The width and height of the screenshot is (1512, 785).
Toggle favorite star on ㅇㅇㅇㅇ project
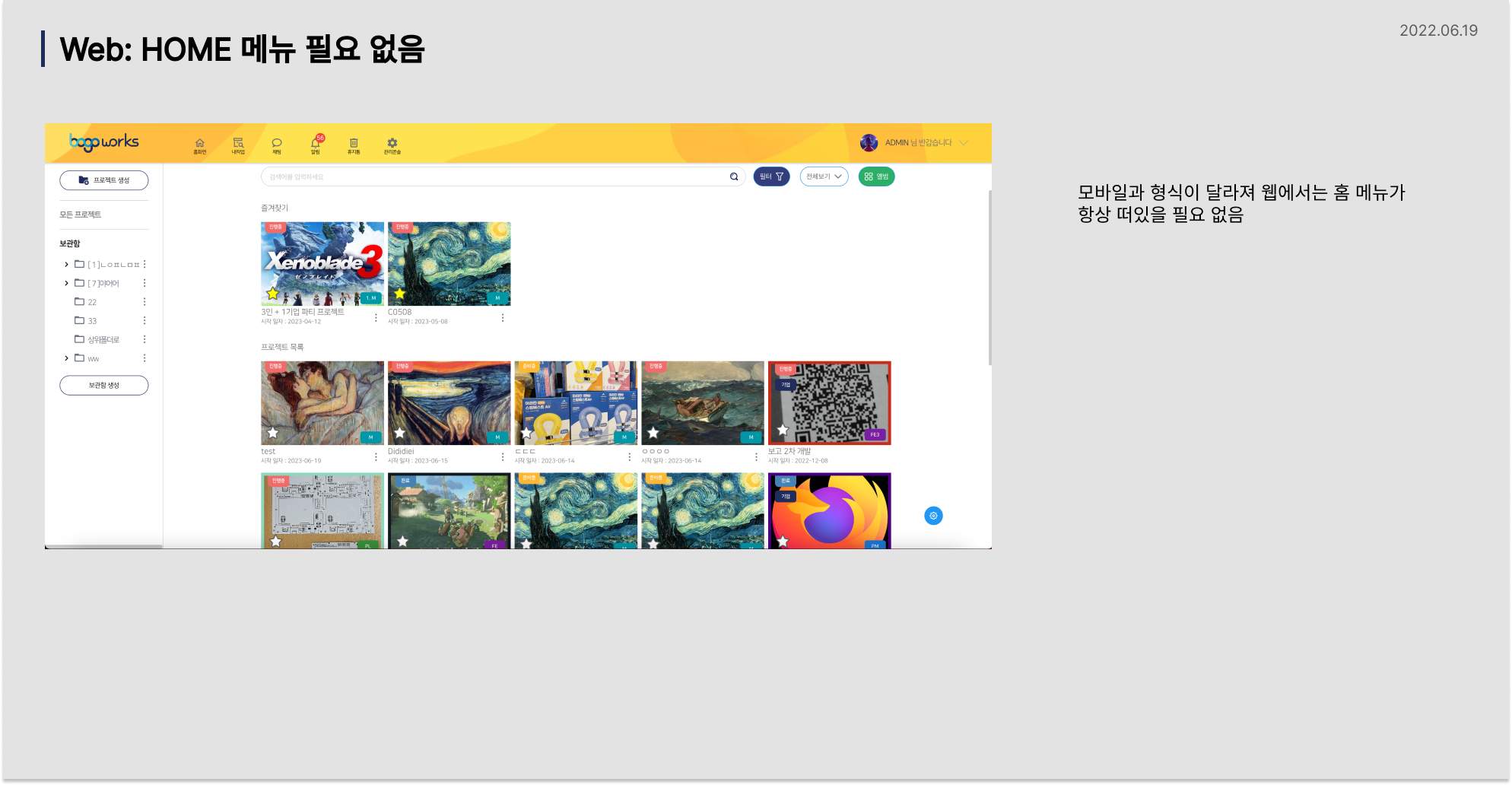653,433
